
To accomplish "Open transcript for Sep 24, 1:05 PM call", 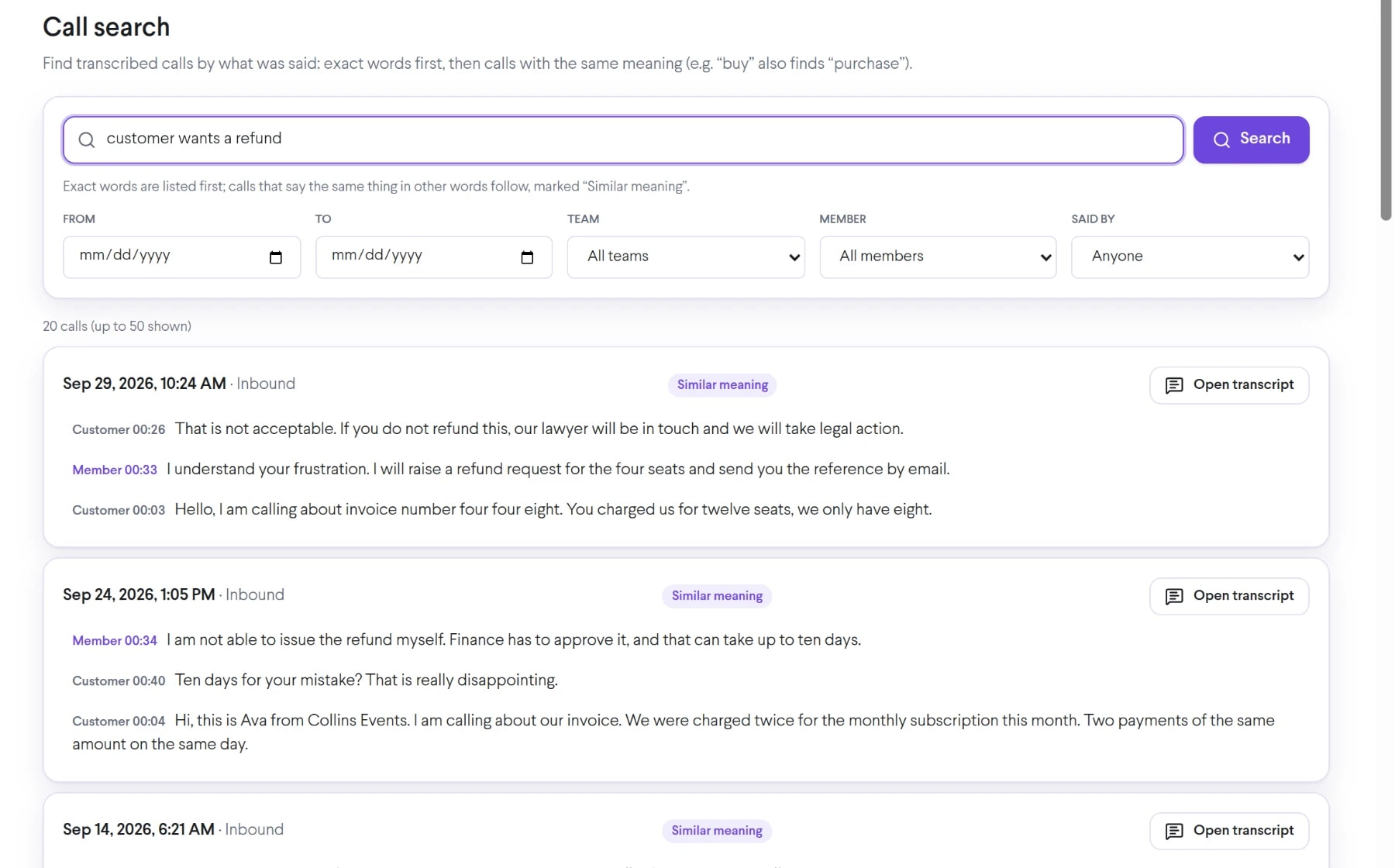I will 1229,596.
